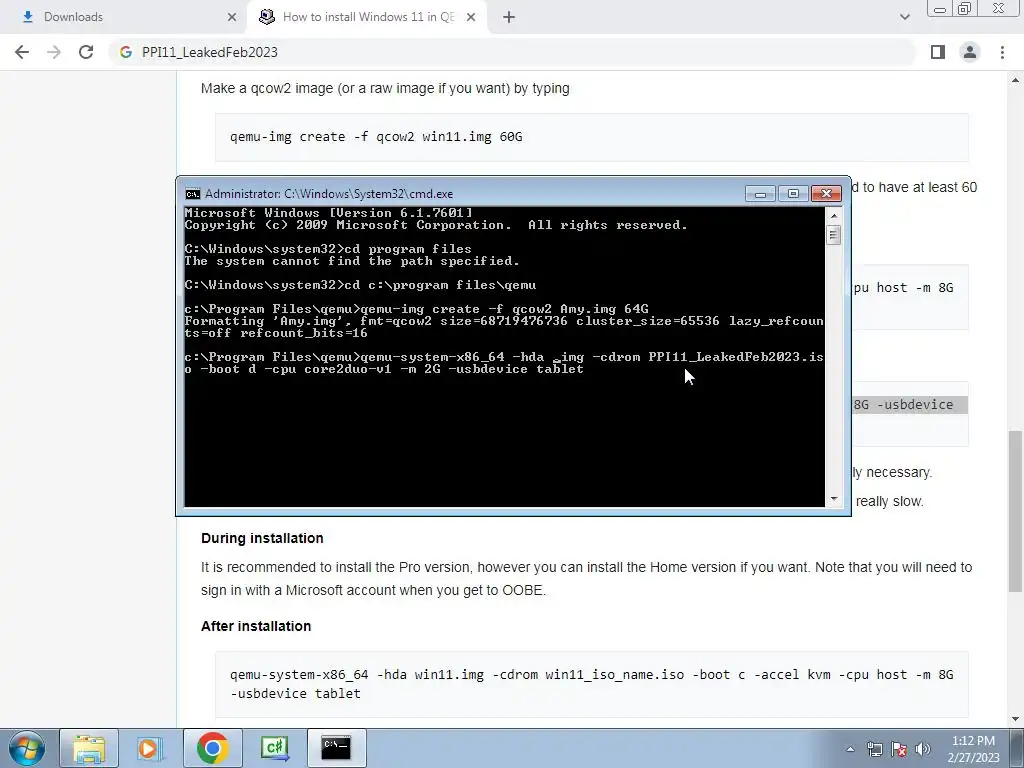Image resolution: width=1024 pixels, height=768 pixels.
Task: Open the clock showing 1:12 PM
Action: click(x=973, y=749)
